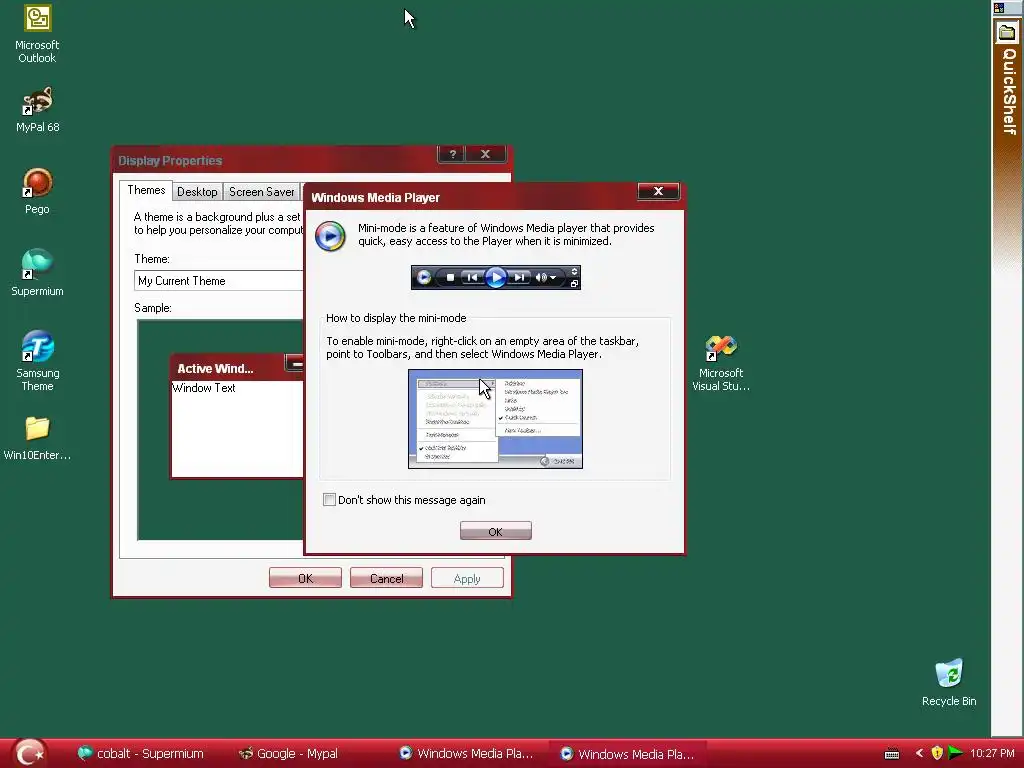Open the Screen Saver tab in Display Properties

pos(261,192)
